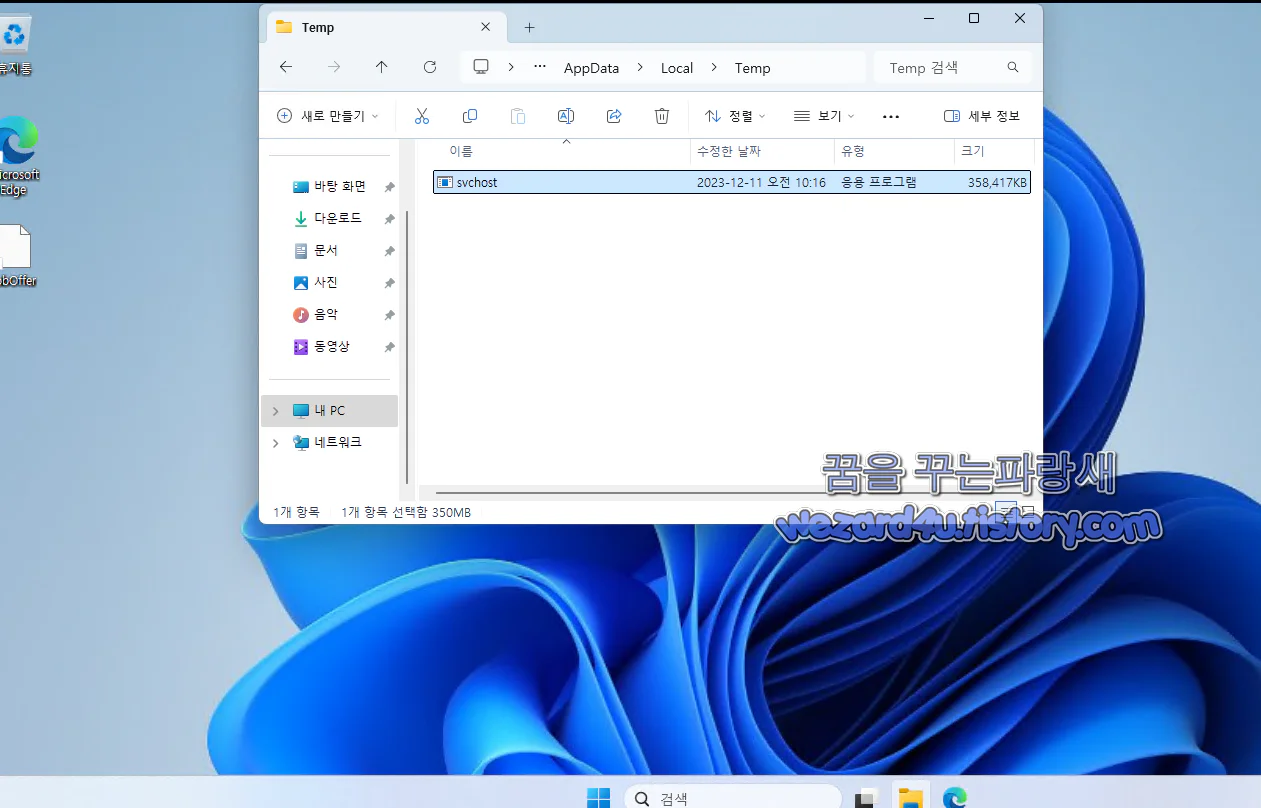Click the pin icon next to 동영상
The image size is (1261, 808).
[x=389, y=347]
